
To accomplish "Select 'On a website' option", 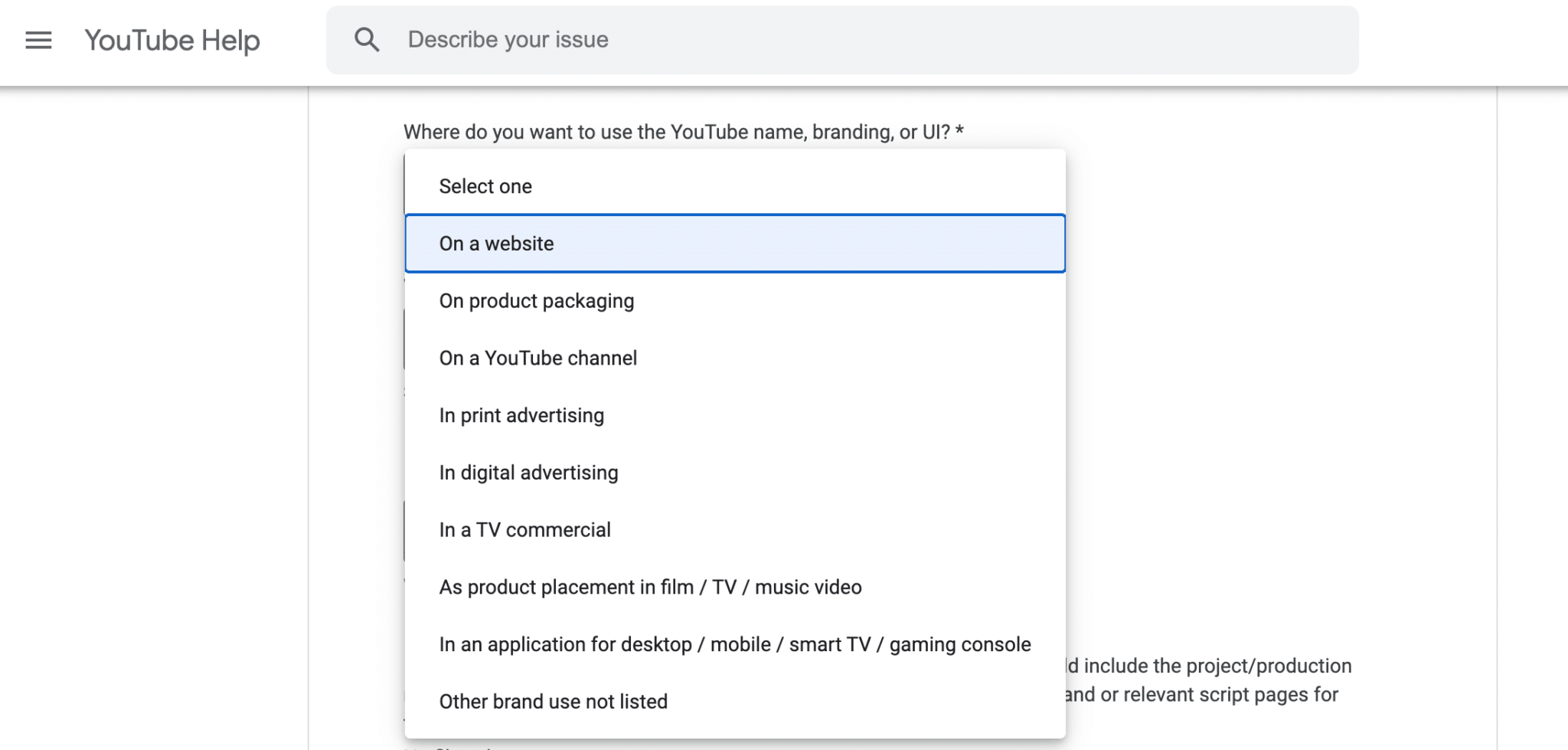I will (x=735, y=244).
